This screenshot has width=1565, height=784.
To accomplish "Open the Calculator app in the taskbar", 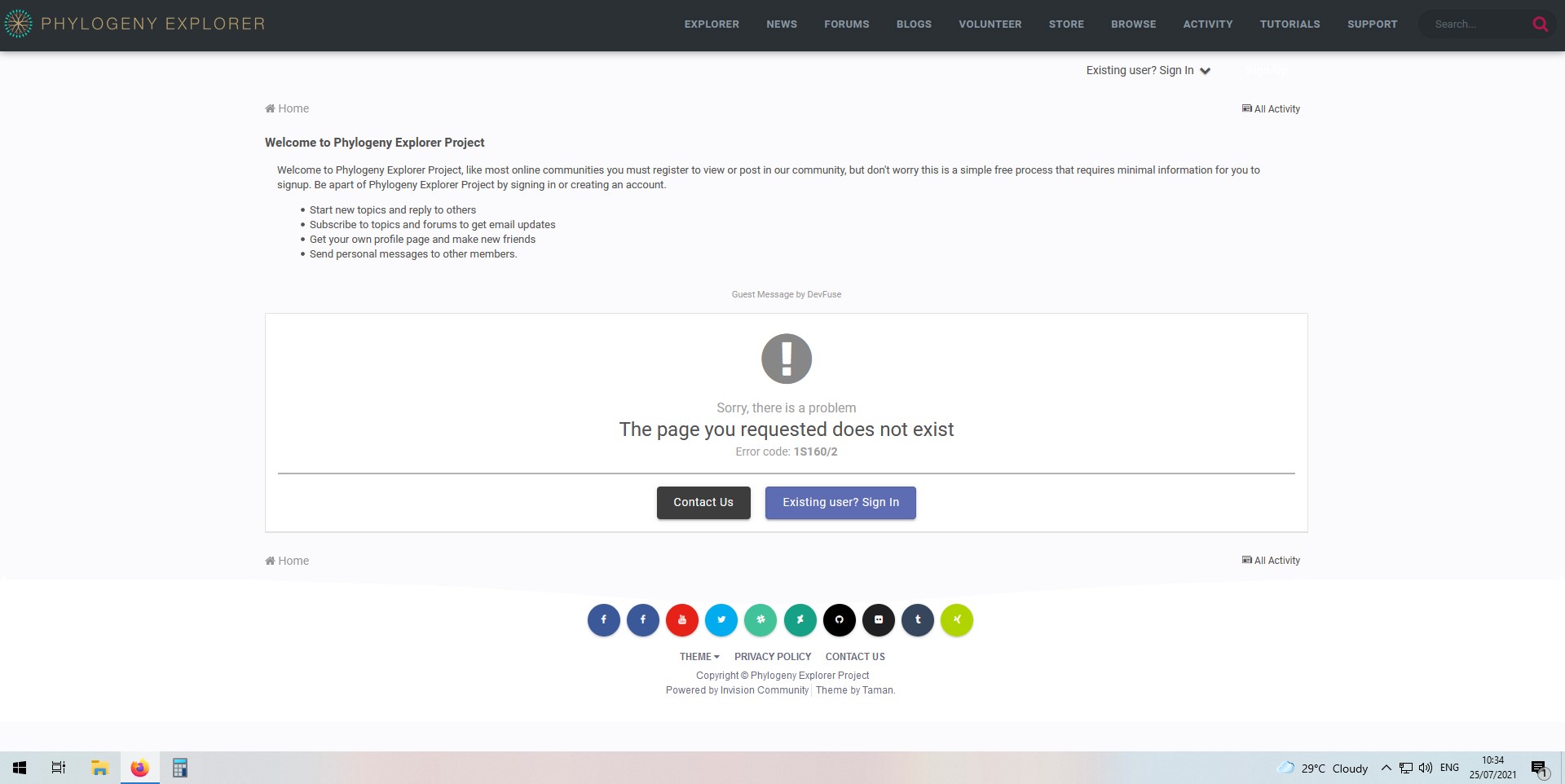I will 180,768.
